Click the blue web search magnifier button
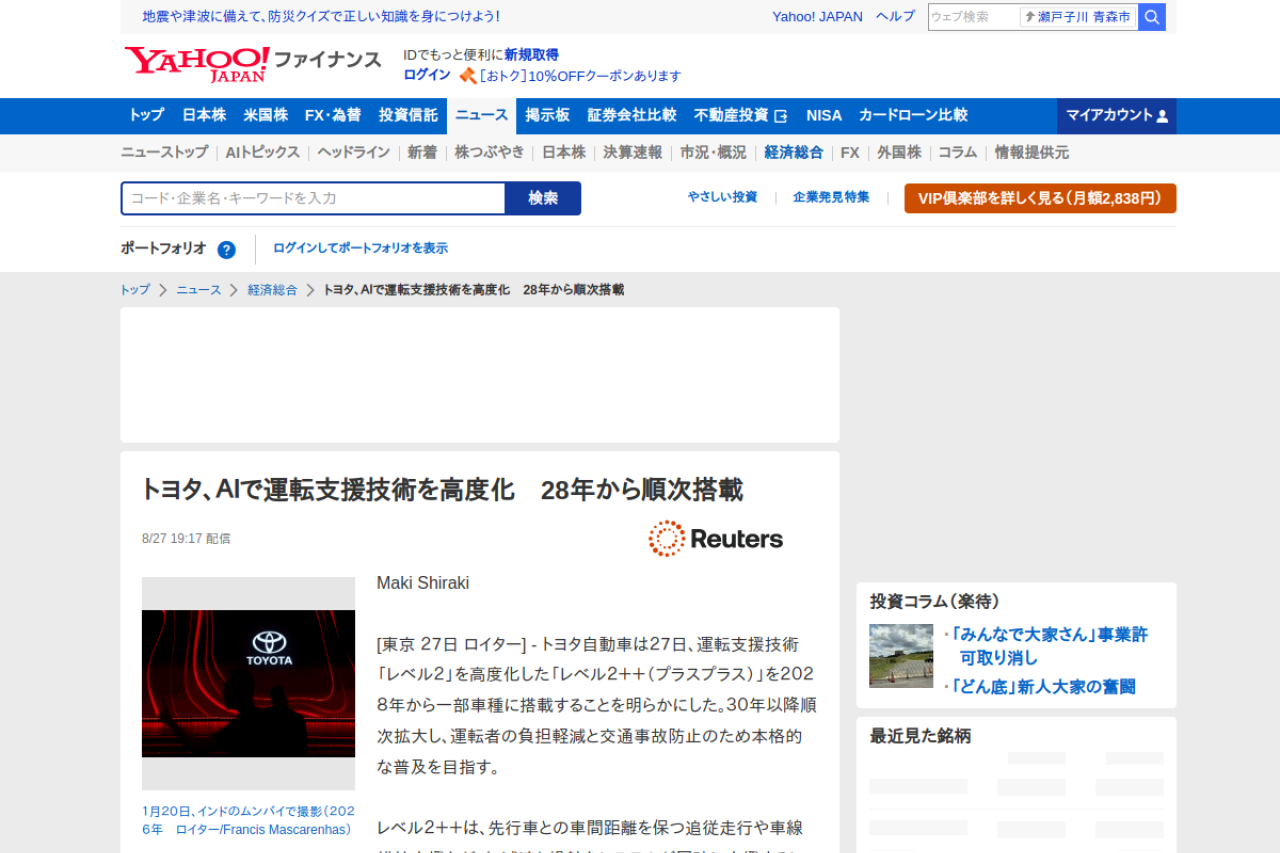Screen dimensions: 1280x853 coord(1152,17)
